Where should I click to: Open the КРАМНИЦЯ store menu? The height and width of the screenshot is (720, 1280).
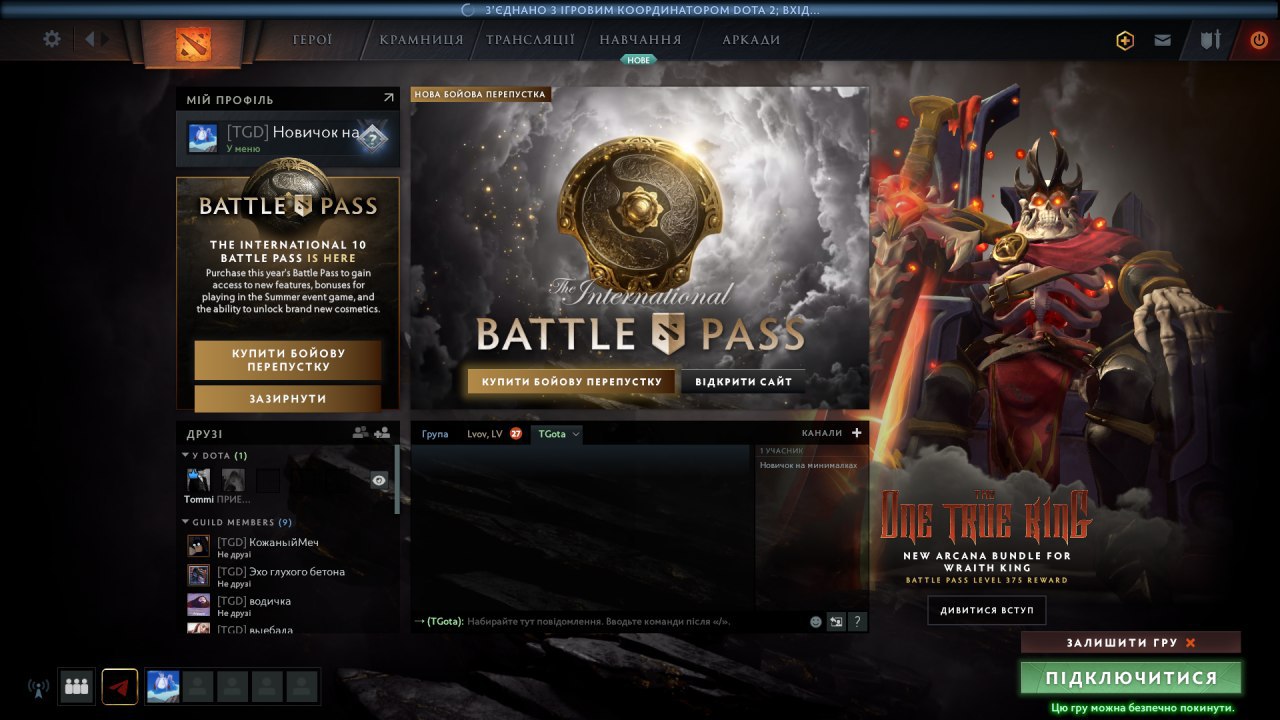[421, 40]
